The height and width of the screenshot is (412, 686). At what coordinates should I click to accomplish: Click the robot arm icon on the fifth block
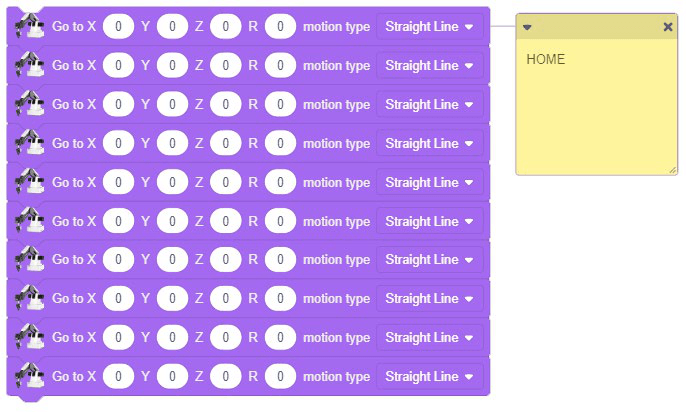pyautogui.click(x=29, y=183)
